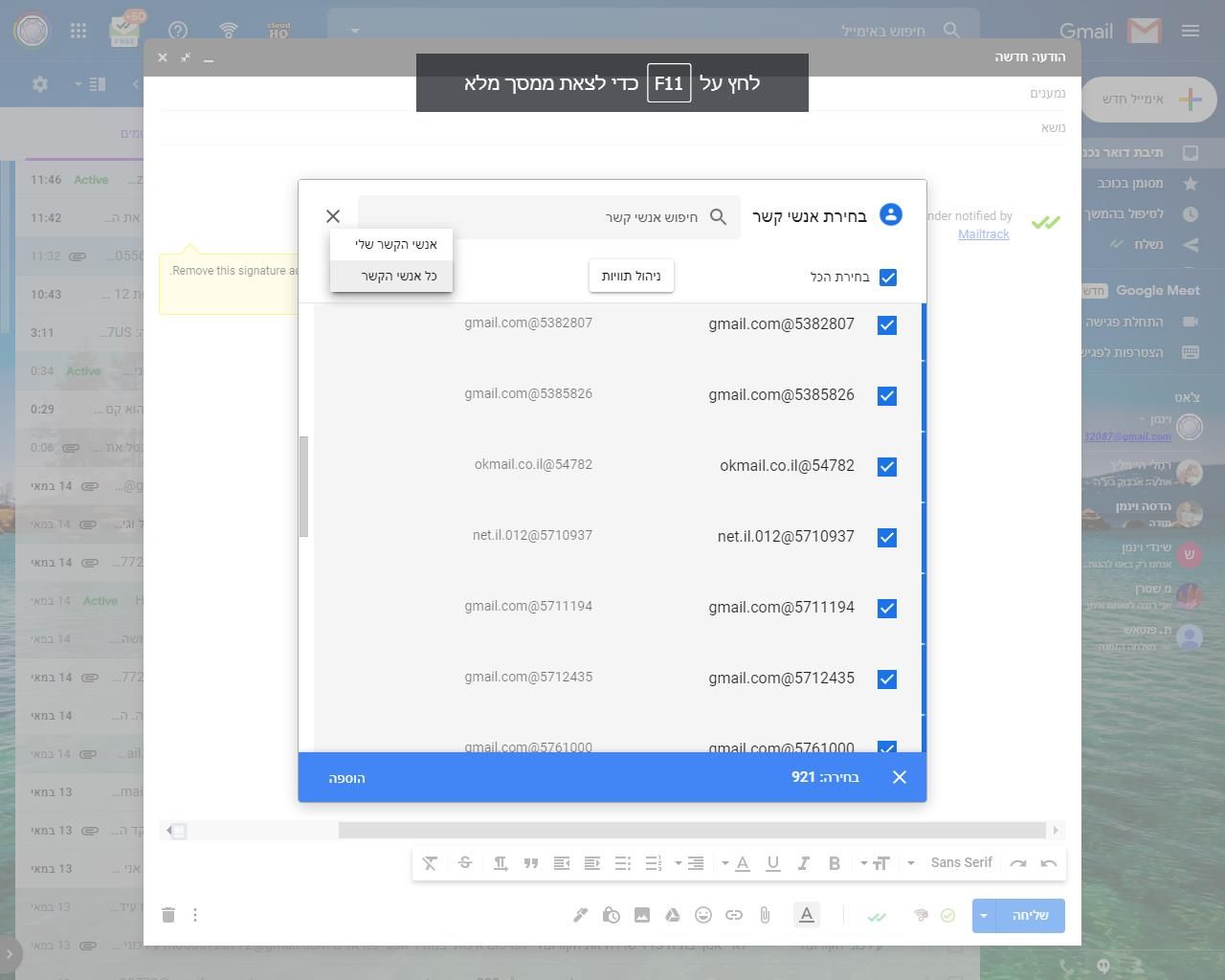Insert a photo into the message
This screenshot has width=1225, height=980.
(x=642, y=915)
